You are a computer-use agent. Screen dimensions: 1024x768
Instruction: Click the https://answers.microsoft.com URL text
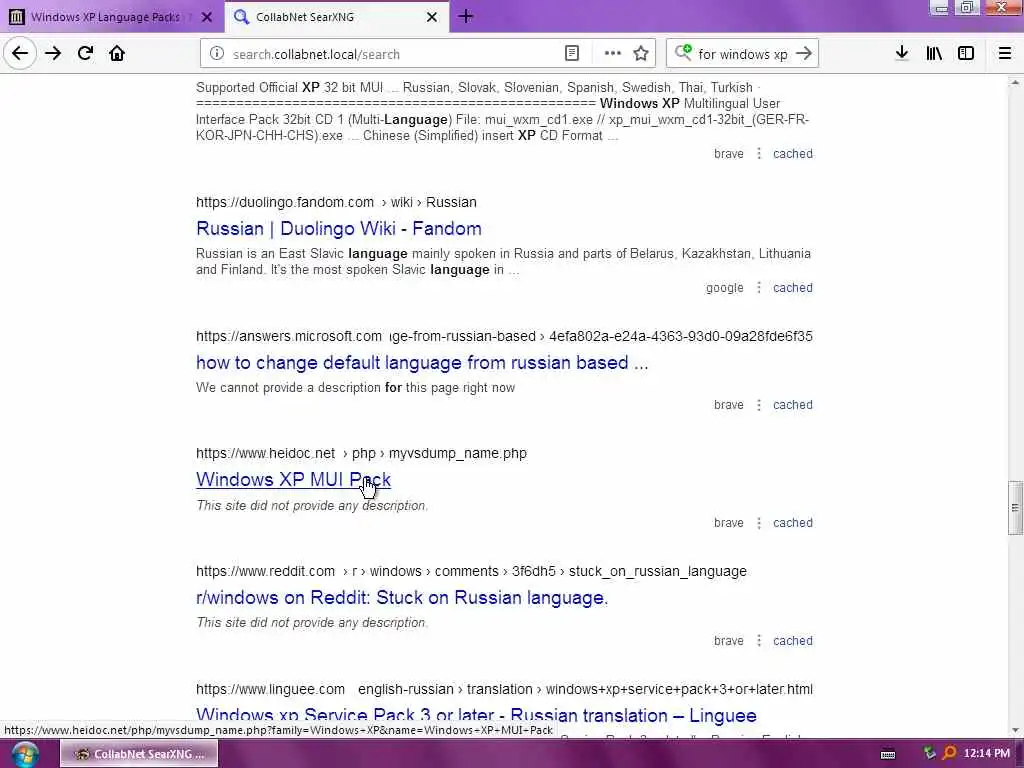(289, 336)
